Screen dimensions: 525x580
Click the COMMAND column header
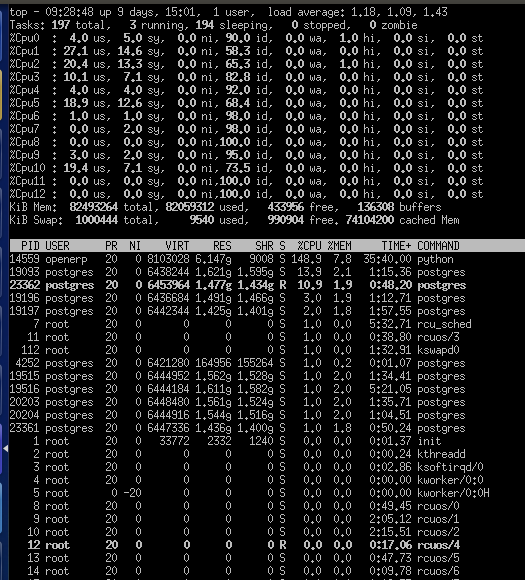pos(438,246)
